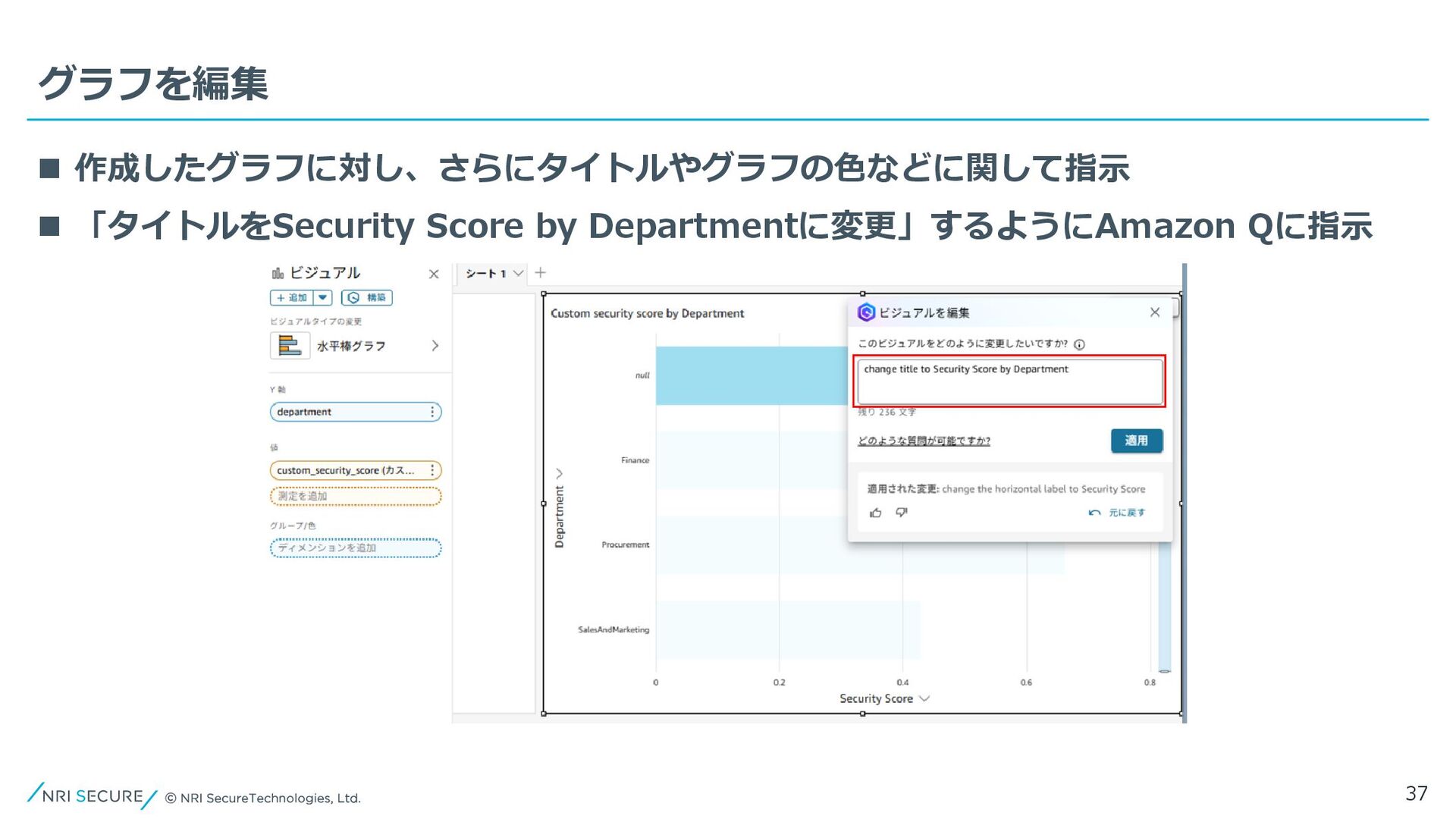Close the ビジュアル side panel
1456x819 pixels.
[434, 274]
